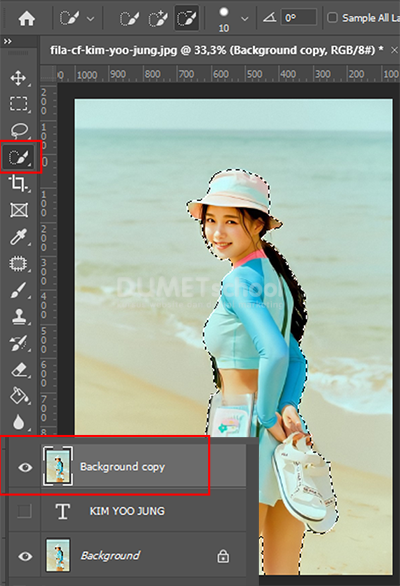Image resolution: width=400 pixels, height=586 pixels.
Task: Enable Sample All Layers checkbox
Action: click(x=332, y=18)
